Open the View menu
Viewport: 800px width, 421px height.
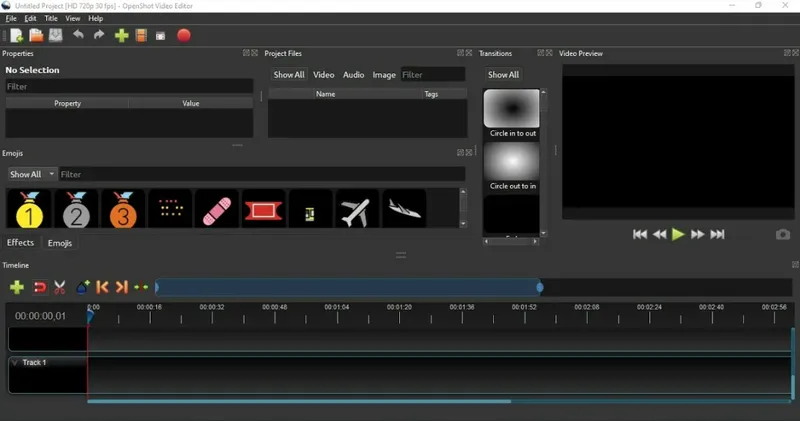(x=72, y=18)
